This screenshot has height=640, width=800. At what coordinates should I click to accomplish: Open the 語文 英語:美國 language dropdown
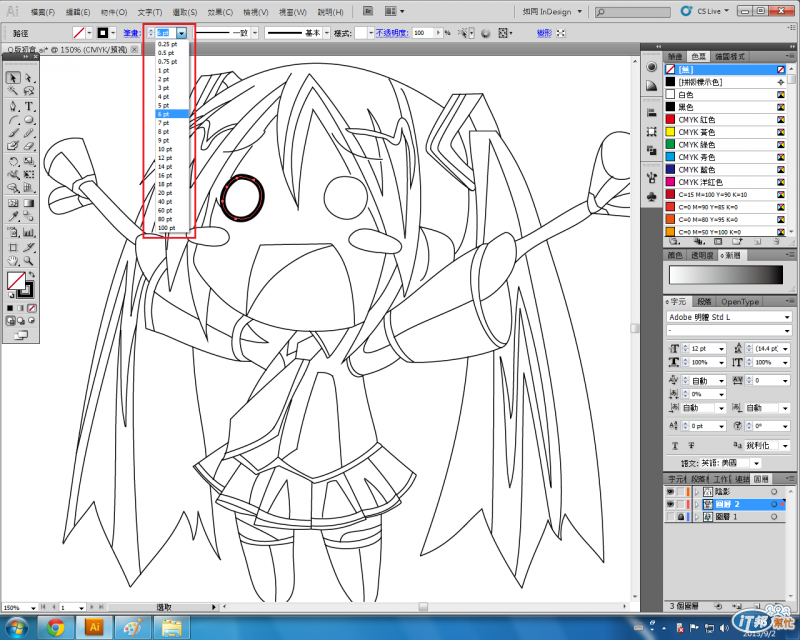(756, 463)
